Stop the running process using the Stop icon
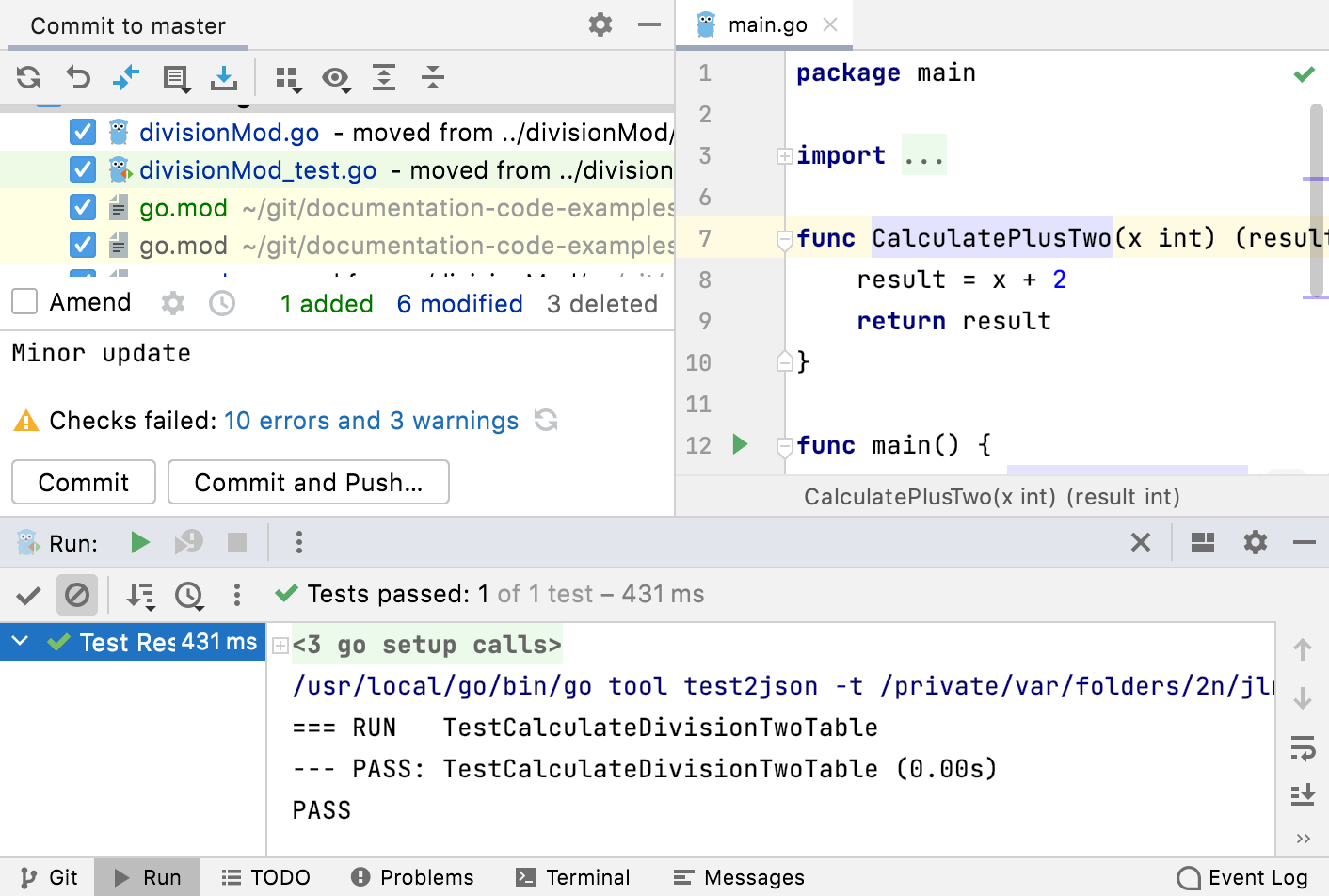This screenshot has height=896, width=1329. click(x=236, y=542)
